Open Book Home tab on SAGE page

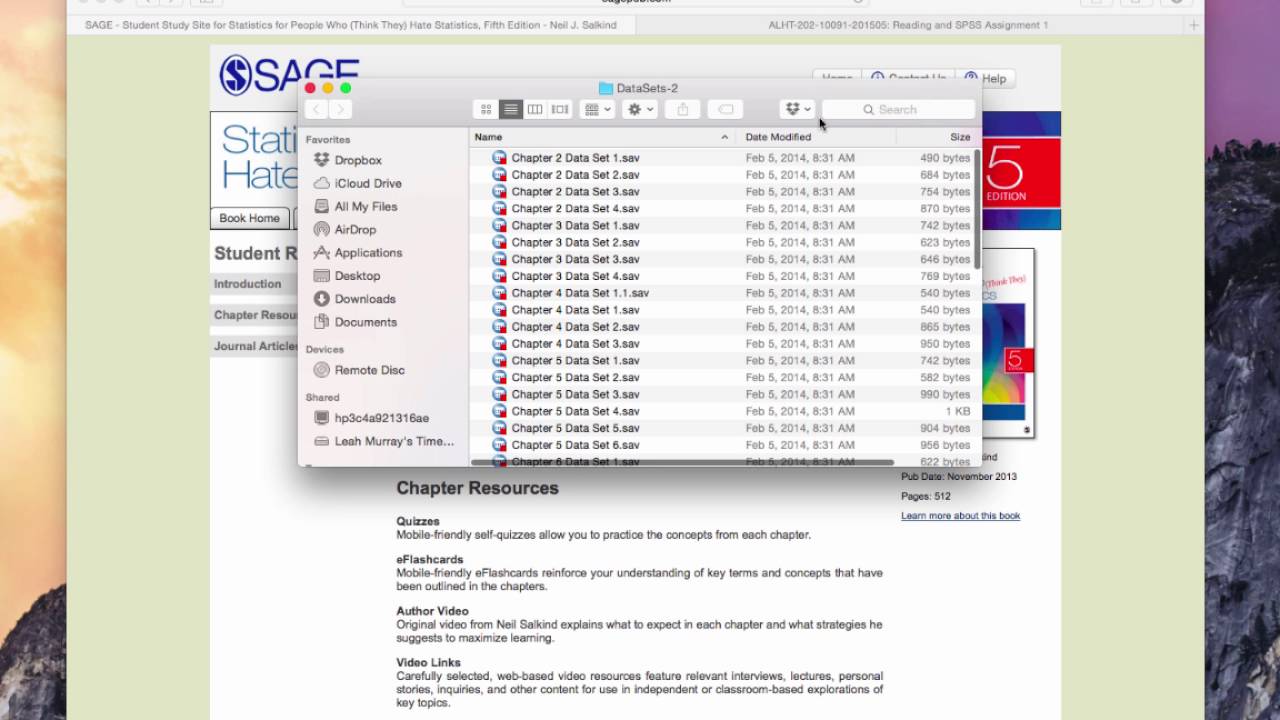[x=250, y=218]
